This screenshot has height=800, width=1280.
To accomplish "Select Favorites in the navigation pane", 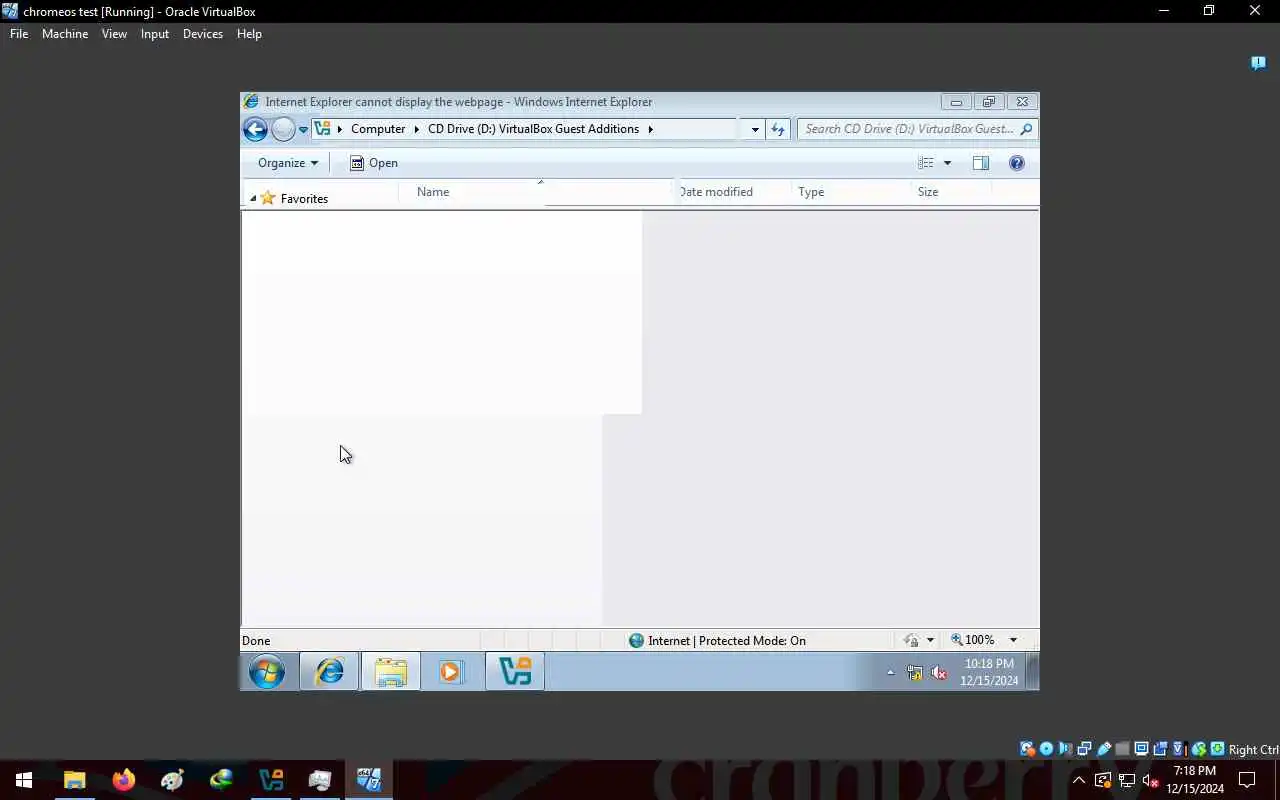I will point(304,199).
